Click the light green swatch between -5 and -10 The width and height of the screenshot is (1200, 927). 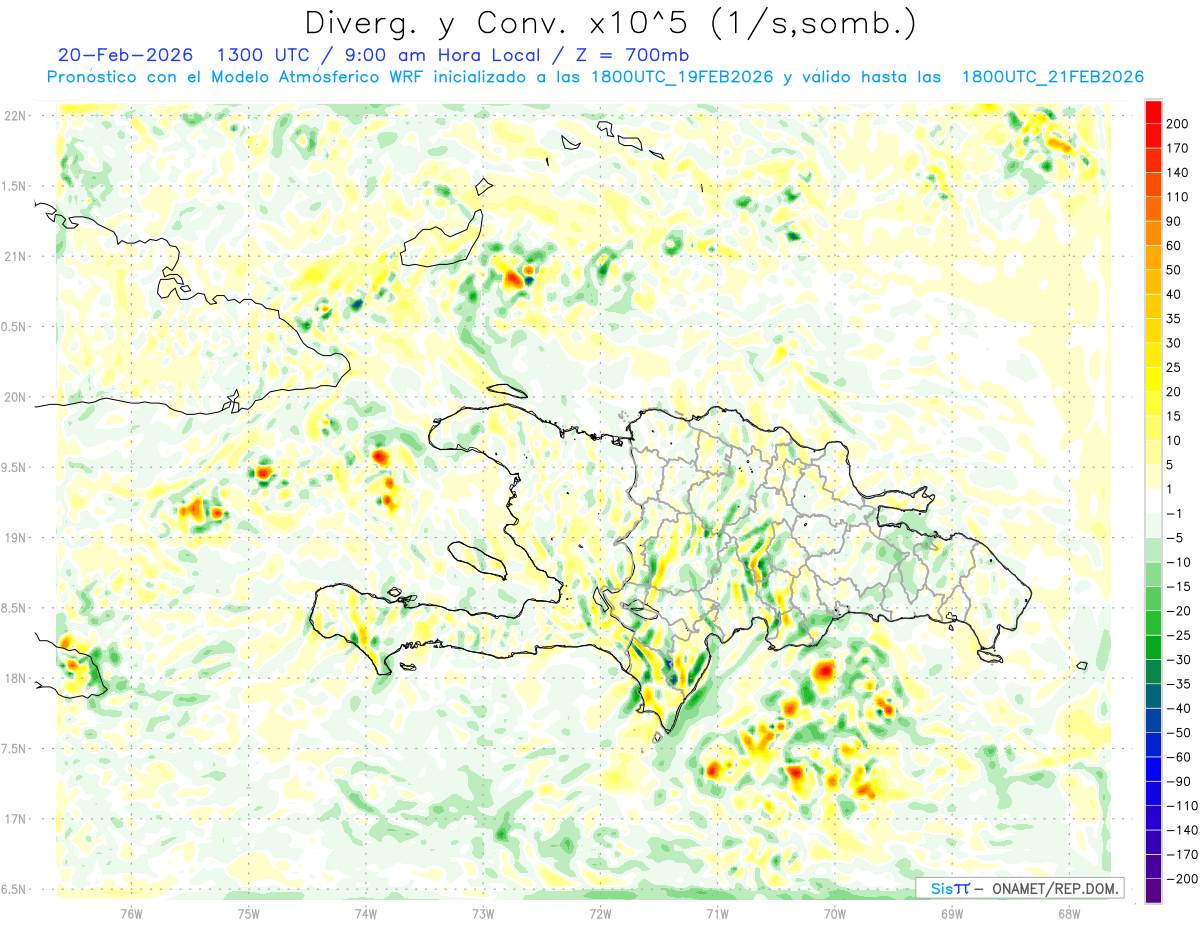click(1153, 550)
